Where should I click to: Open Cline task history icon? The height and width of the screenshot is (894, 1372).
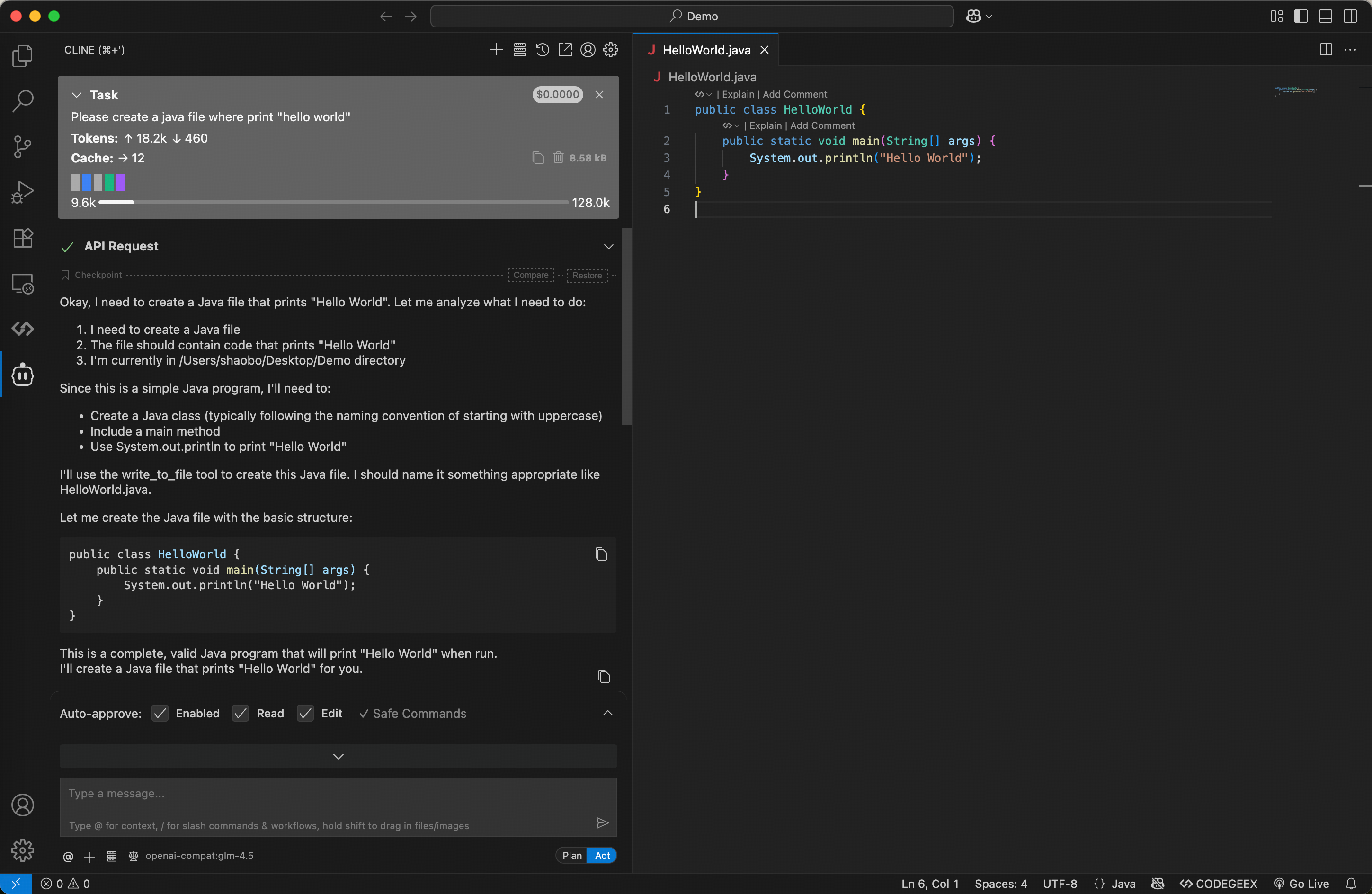point(542,50)
